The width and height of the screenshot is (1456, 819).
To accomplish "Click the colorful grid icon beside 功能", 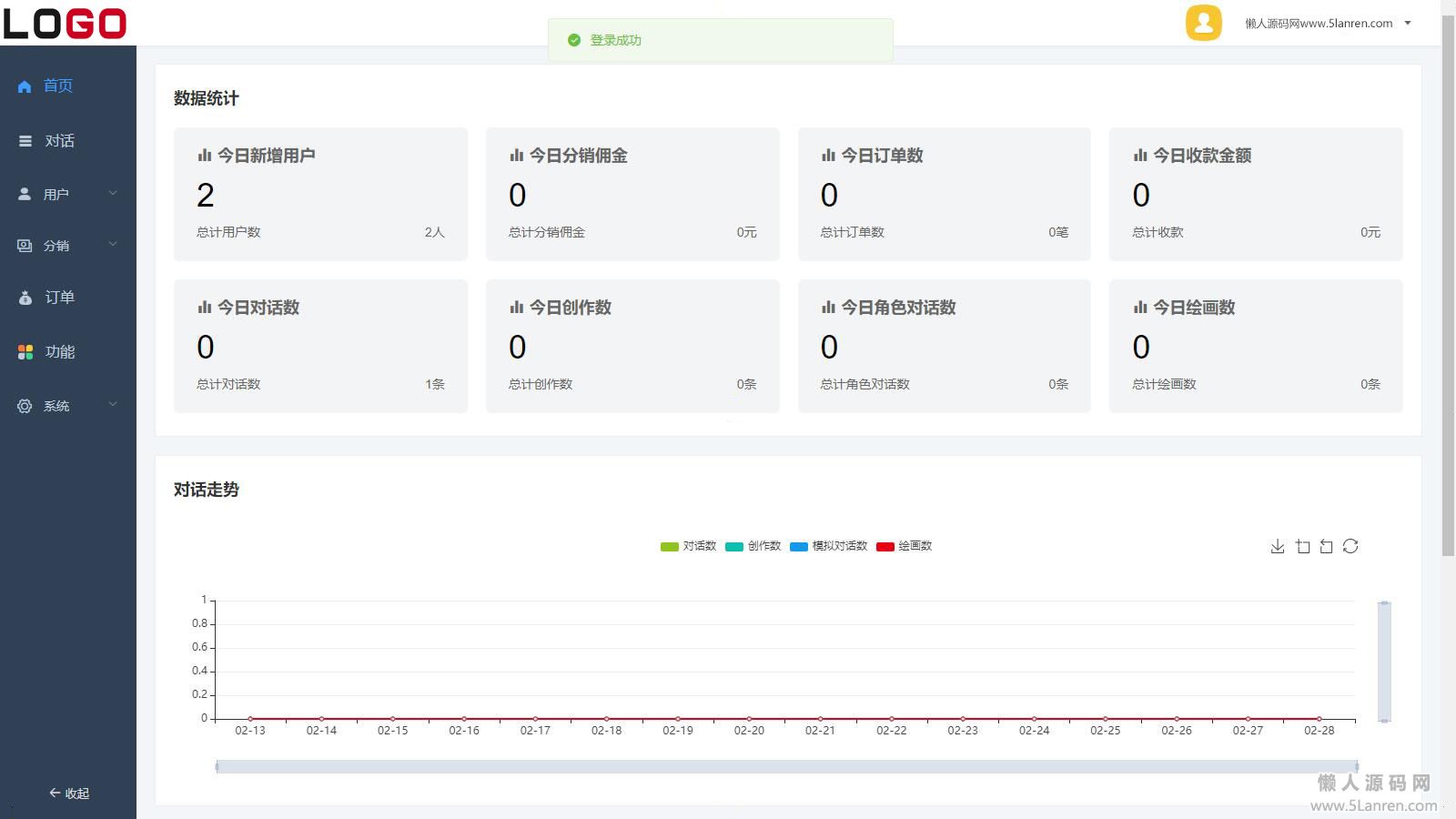I will (x=25, y=352).
